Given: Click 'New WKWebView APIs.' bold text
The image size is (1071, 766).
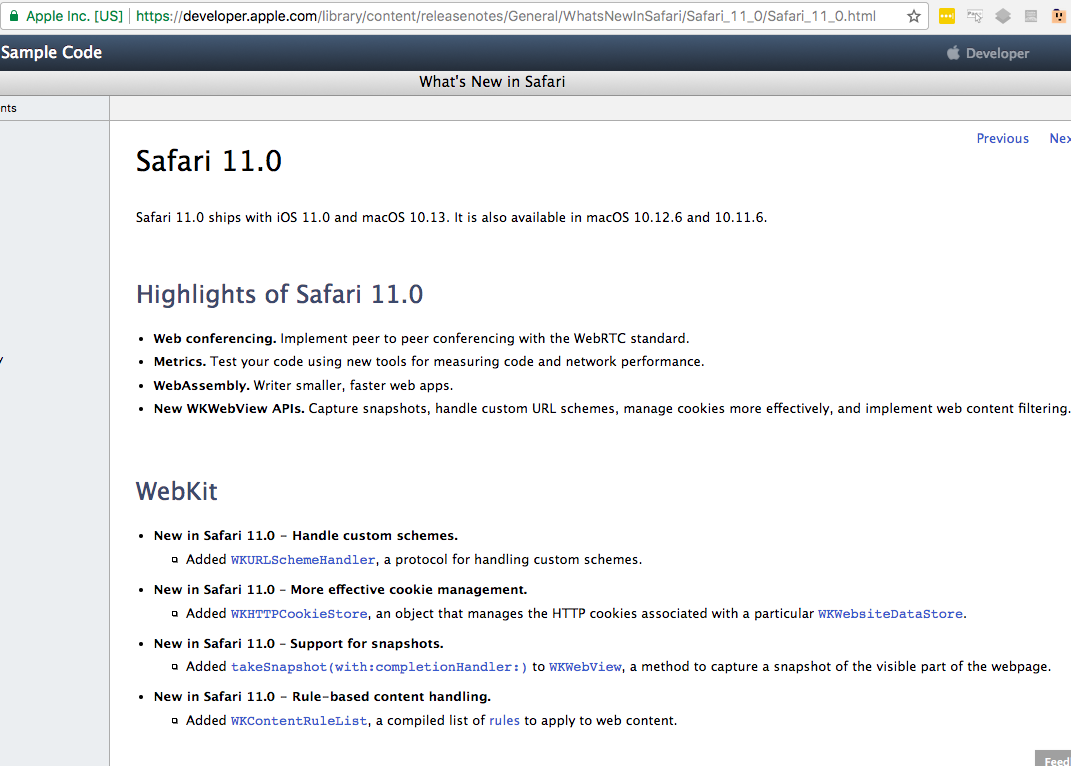Looking at the screenshot, I should coord(229,409).
